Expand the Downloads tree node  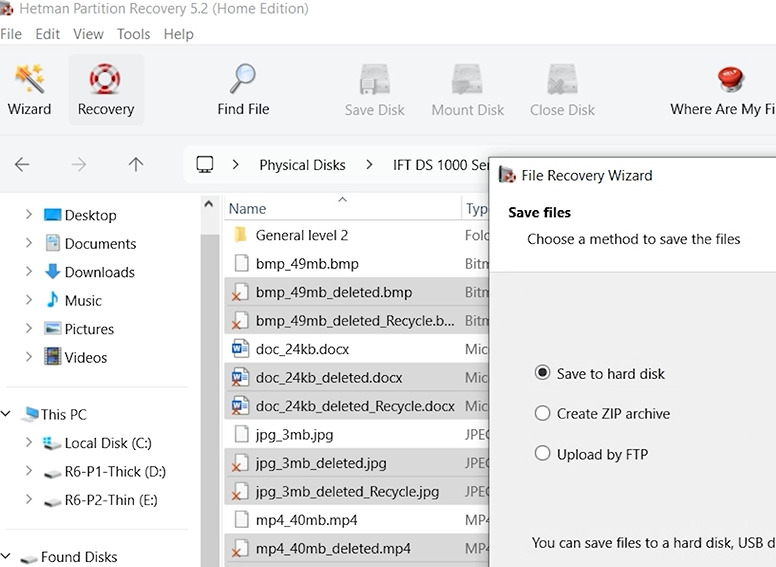(x=29, y=271)
